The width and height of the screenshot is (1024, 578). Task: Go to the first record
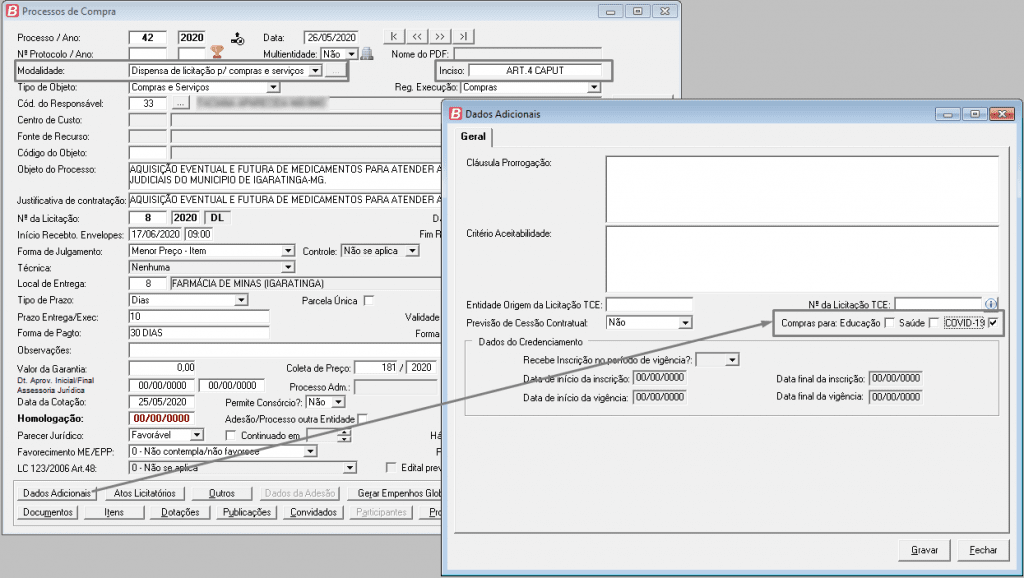pyautogui.click(x=398, y=37)
